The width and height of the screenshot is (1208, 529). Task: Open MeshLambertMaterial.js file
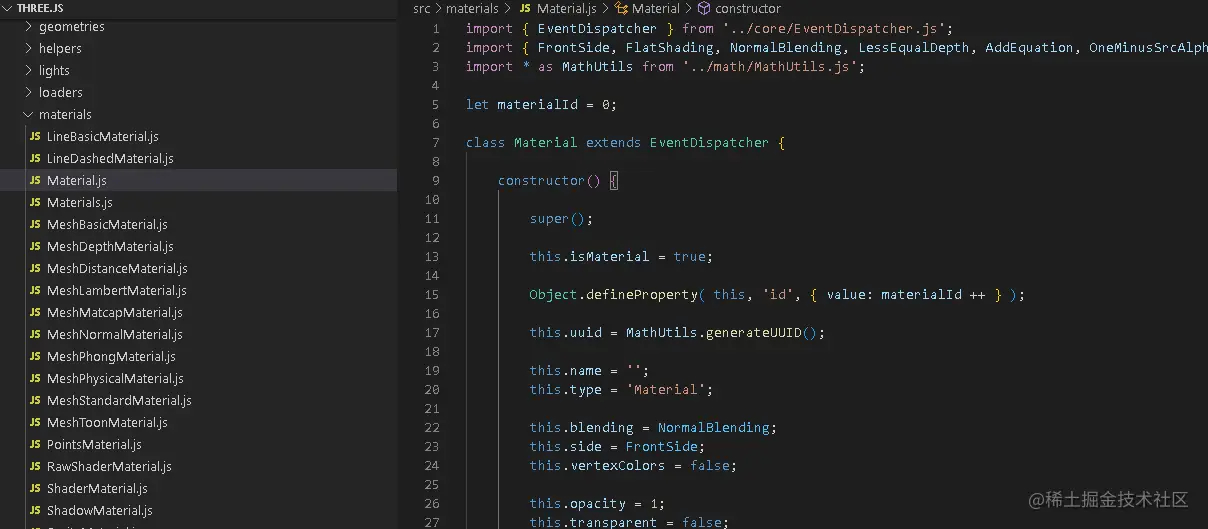116,290
